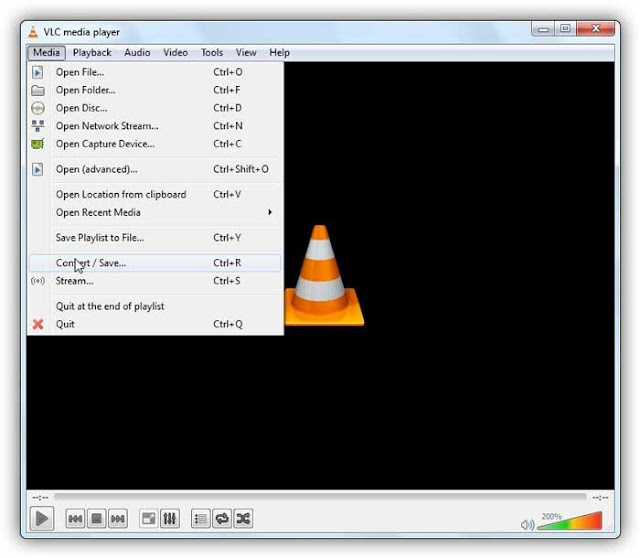Select the Stream... menu entry

tap(155, 281)
